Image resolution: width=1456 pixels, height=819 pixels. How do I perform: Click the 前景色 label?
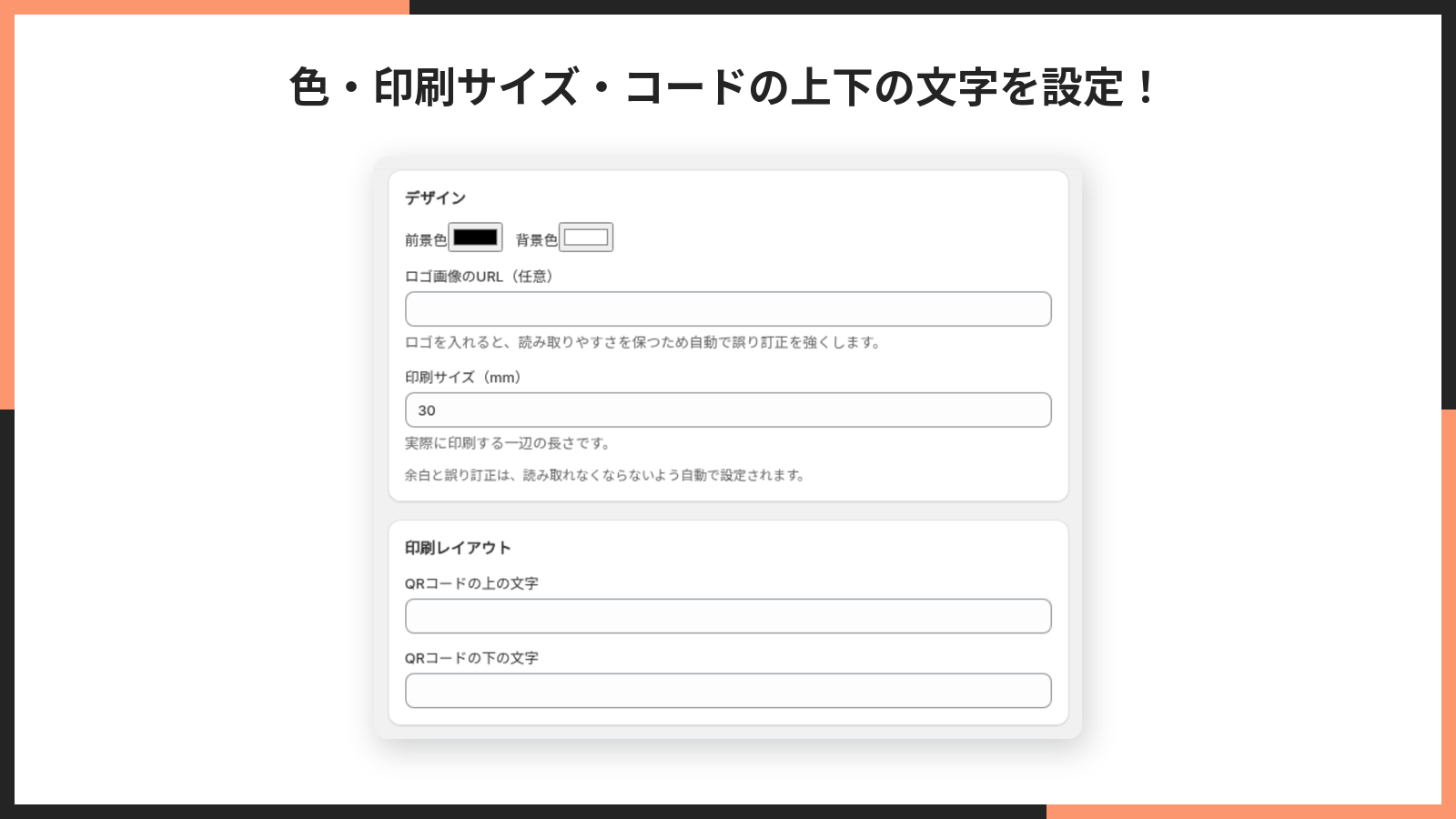(426, 240)
